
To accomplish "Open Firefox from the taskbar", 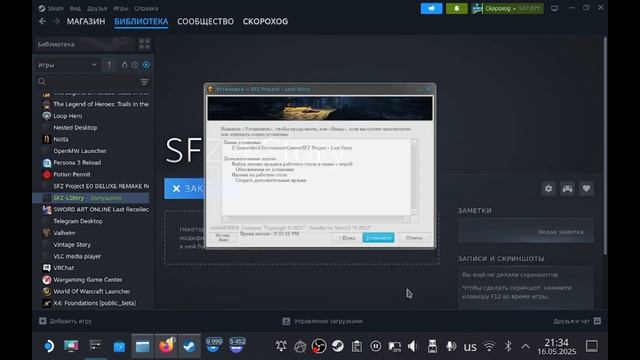I will coord(166,346).
